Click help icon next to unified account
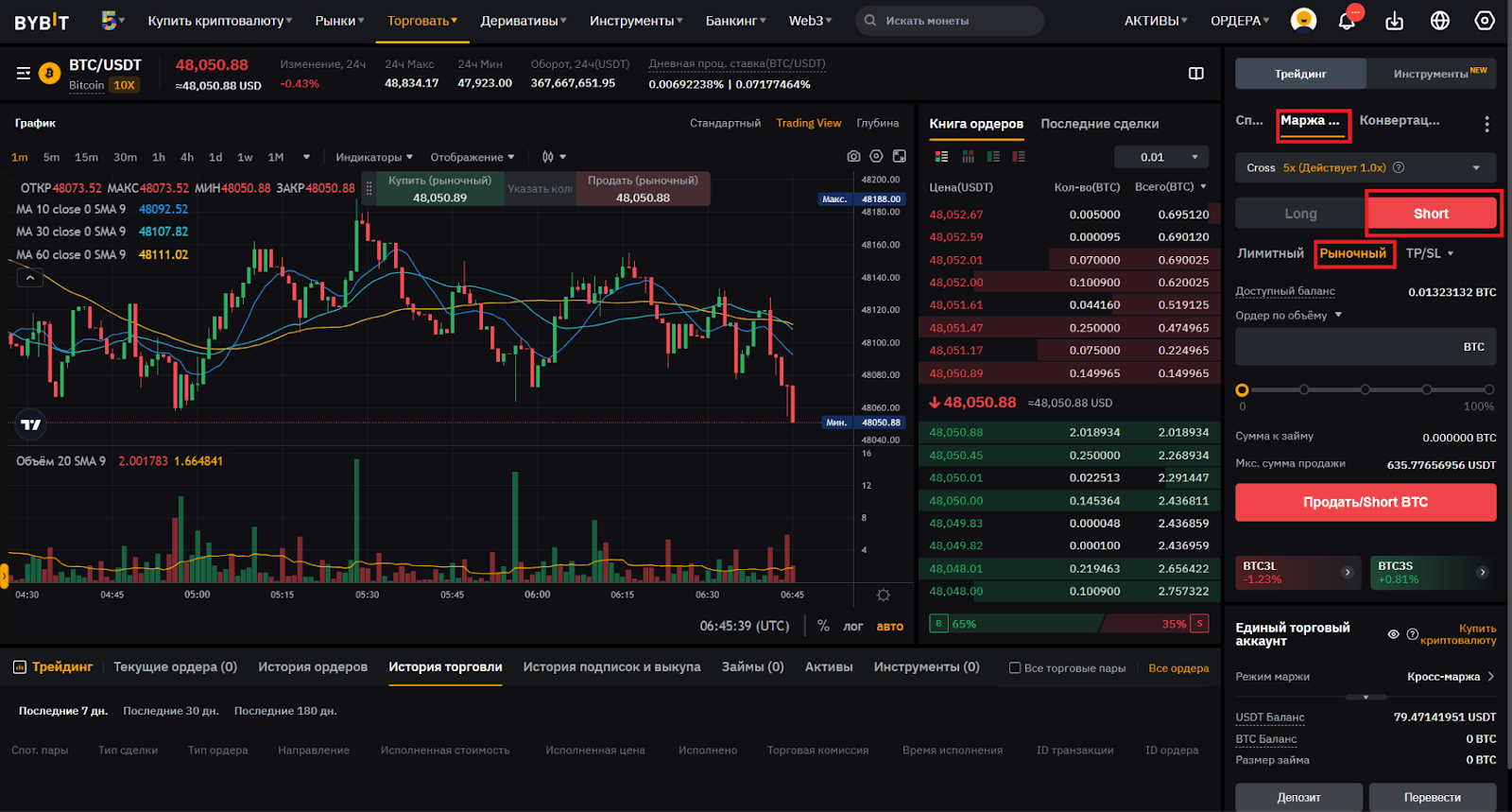The image size is (1512, 812). pyautogui.click(x=1412, y=634)
